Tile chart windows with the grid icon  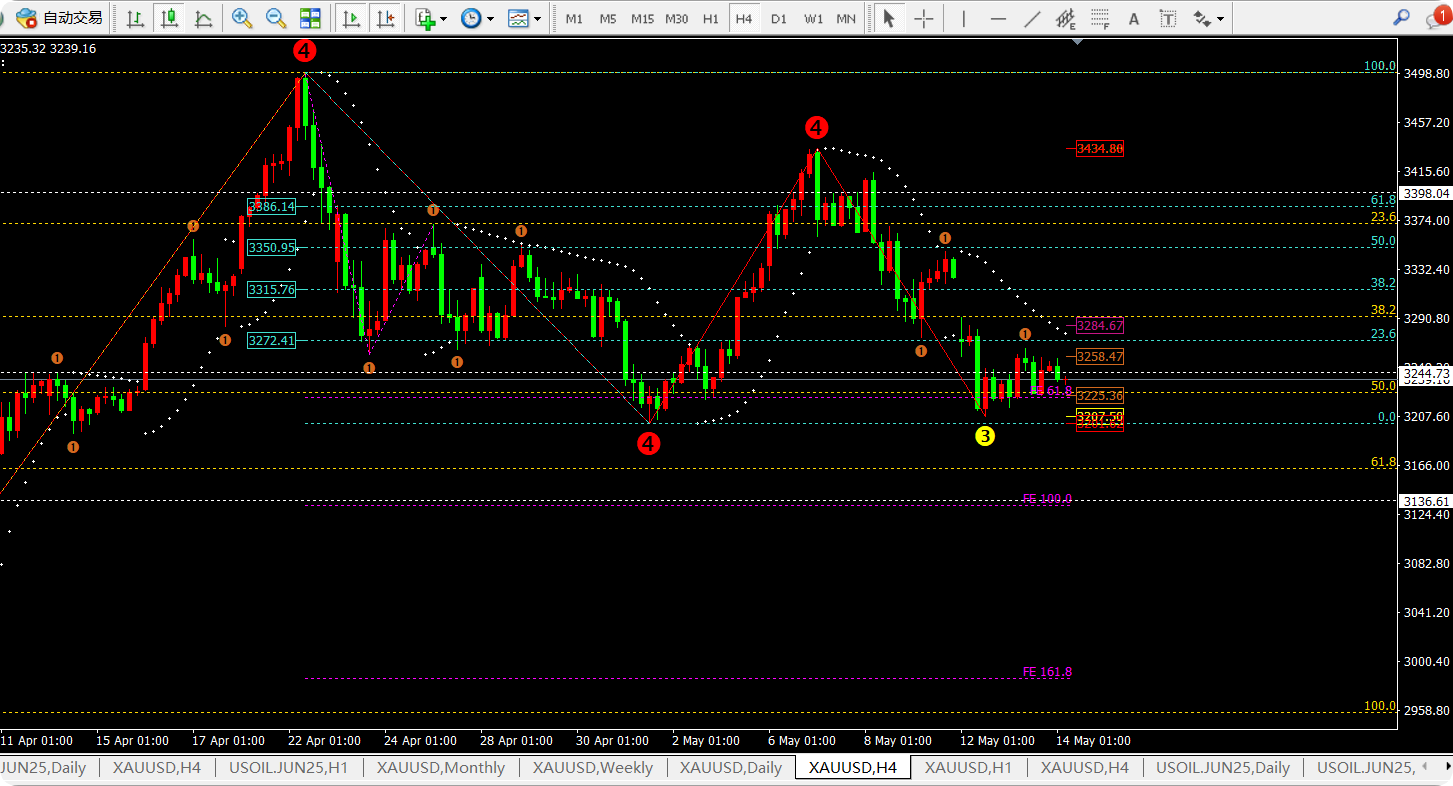[x=310, y=18]
